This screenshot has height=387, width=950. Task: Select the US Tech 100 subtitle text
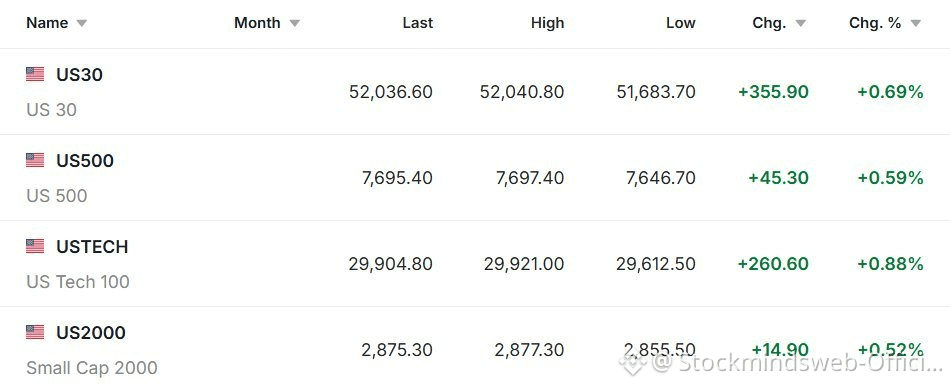click(x=78, y=282)
